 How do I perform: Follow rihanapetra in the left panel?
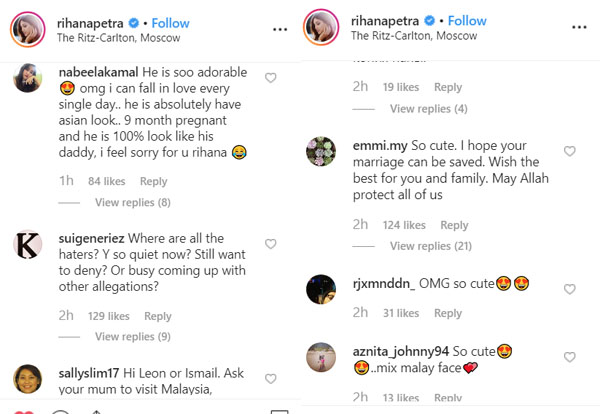tap(171, 22)
